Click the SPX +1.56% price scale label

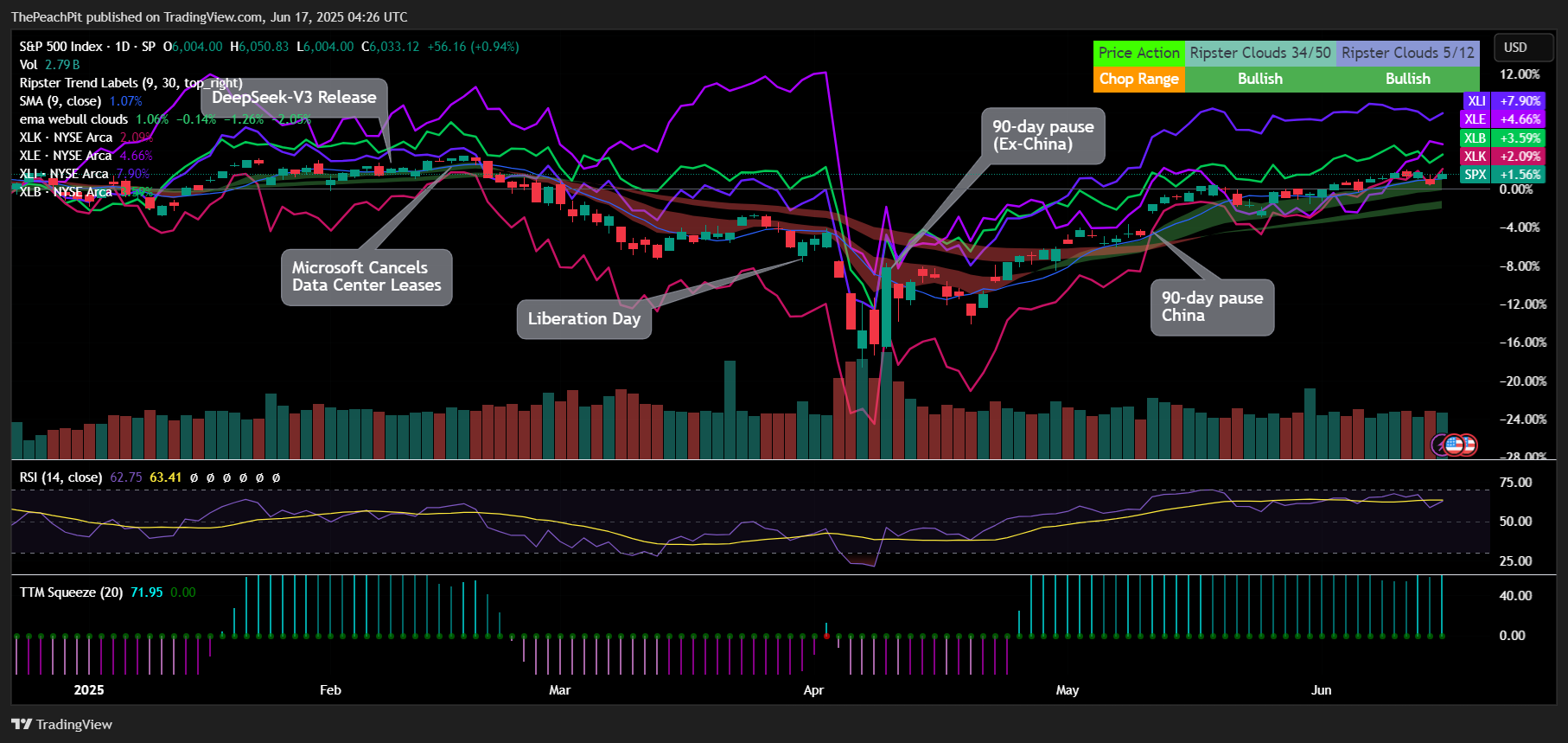point(1504,175)
